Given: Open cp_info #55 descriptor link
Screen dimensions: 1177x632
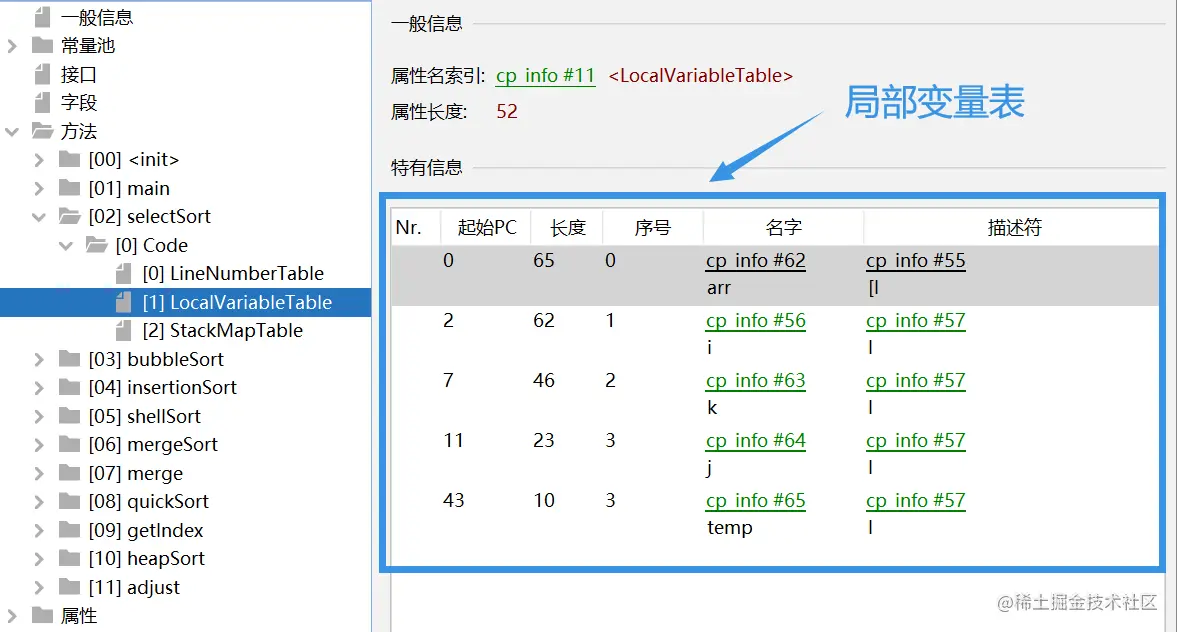Looking at the screenshot, I should click(916, 260).
